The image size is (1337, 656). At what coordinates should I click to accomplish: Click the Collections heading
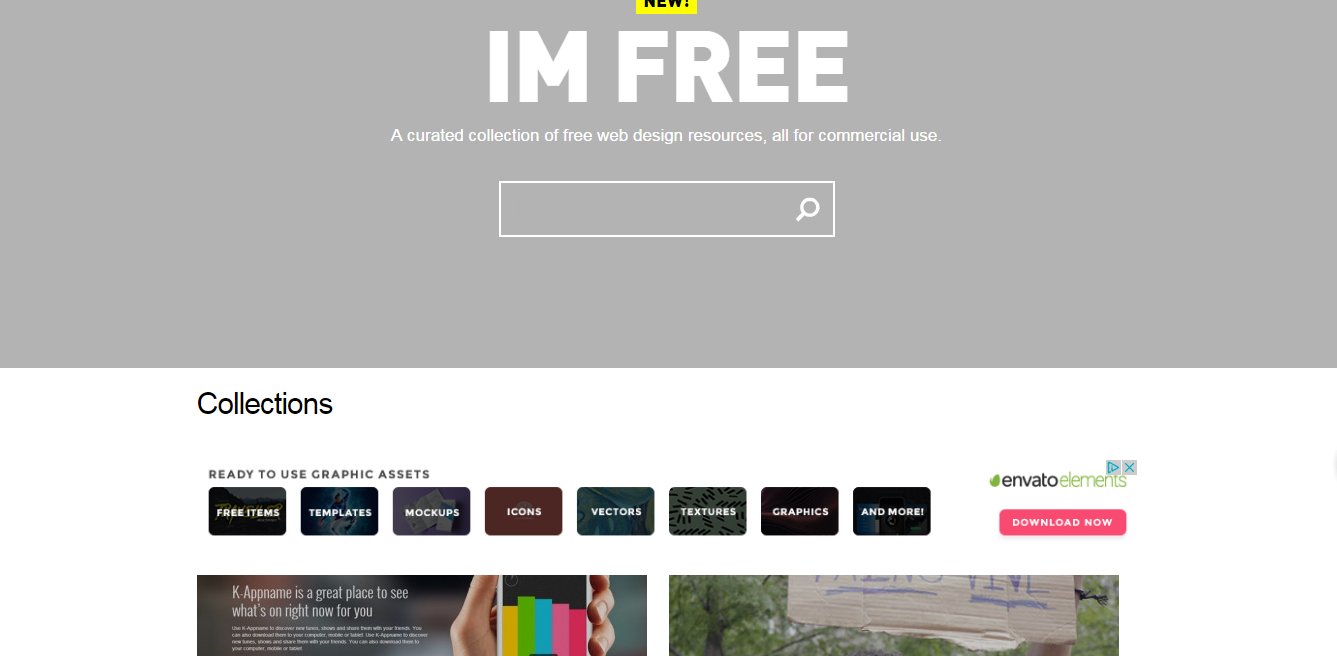(265, 404)
